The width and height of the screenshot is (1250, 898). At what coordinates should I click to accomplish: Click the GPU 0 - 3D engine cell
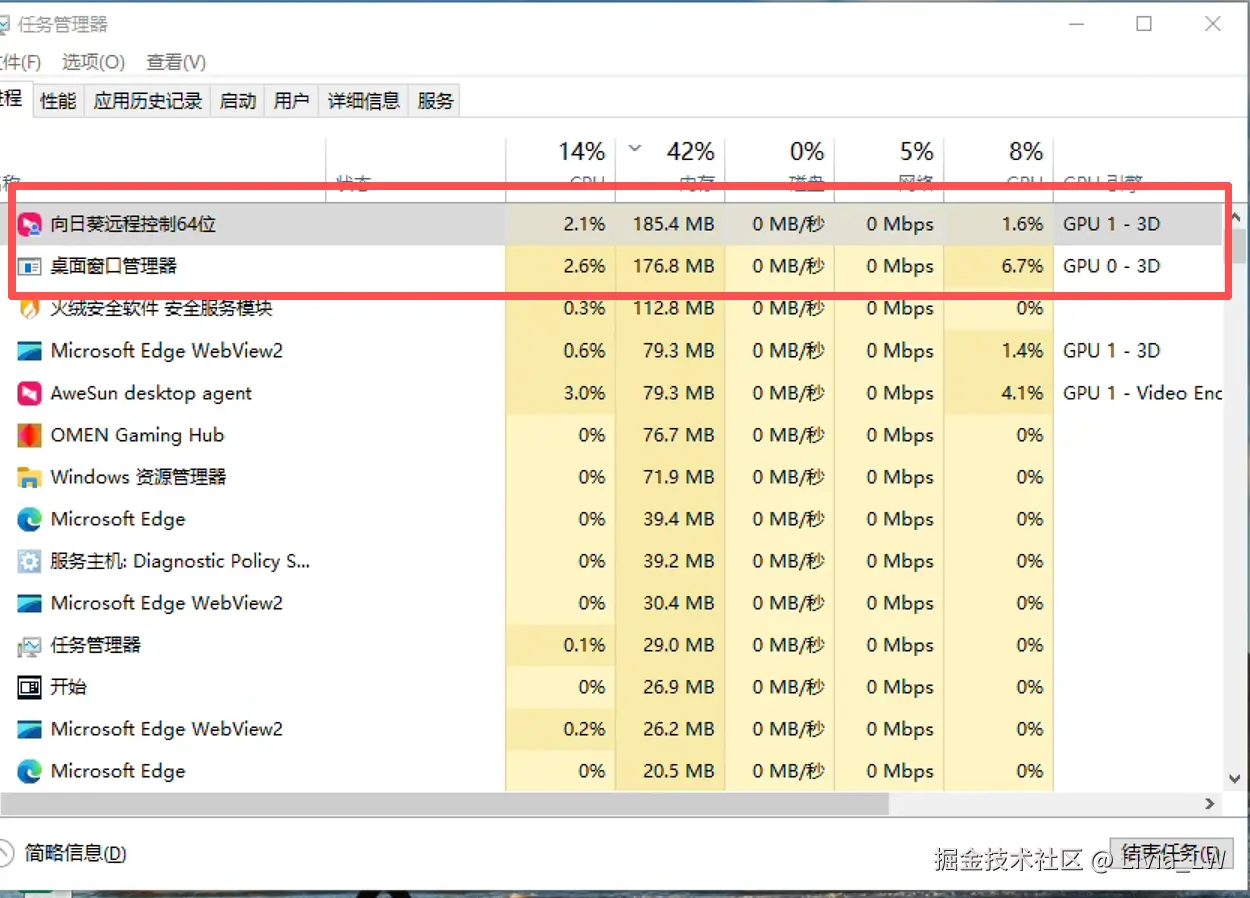1112,267
